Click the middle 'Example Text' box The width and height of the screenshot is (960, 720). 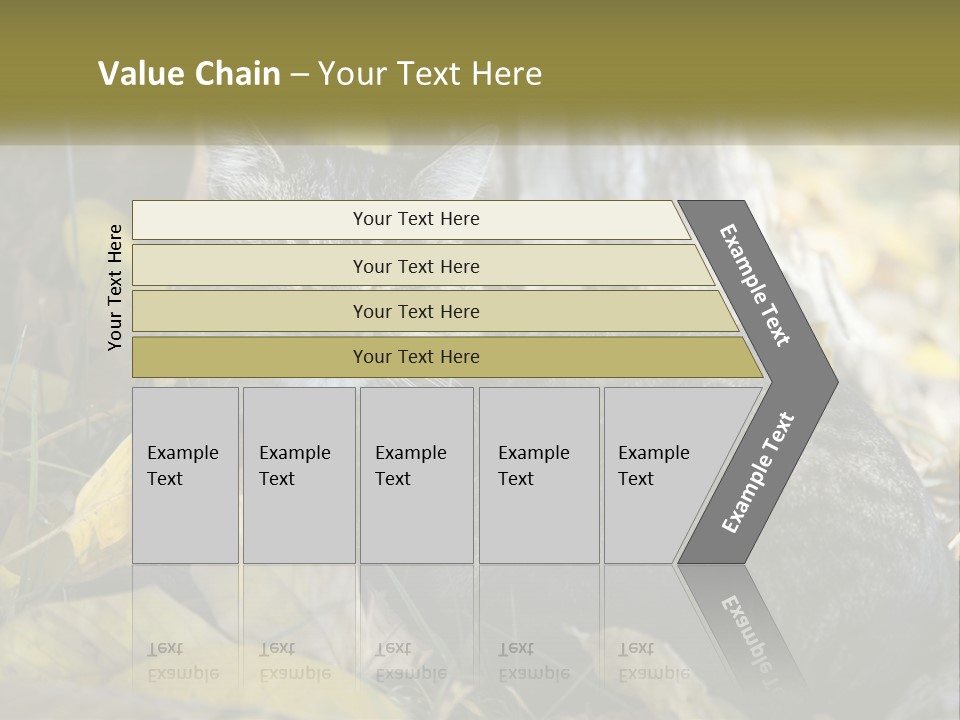(x=416, y=474)
